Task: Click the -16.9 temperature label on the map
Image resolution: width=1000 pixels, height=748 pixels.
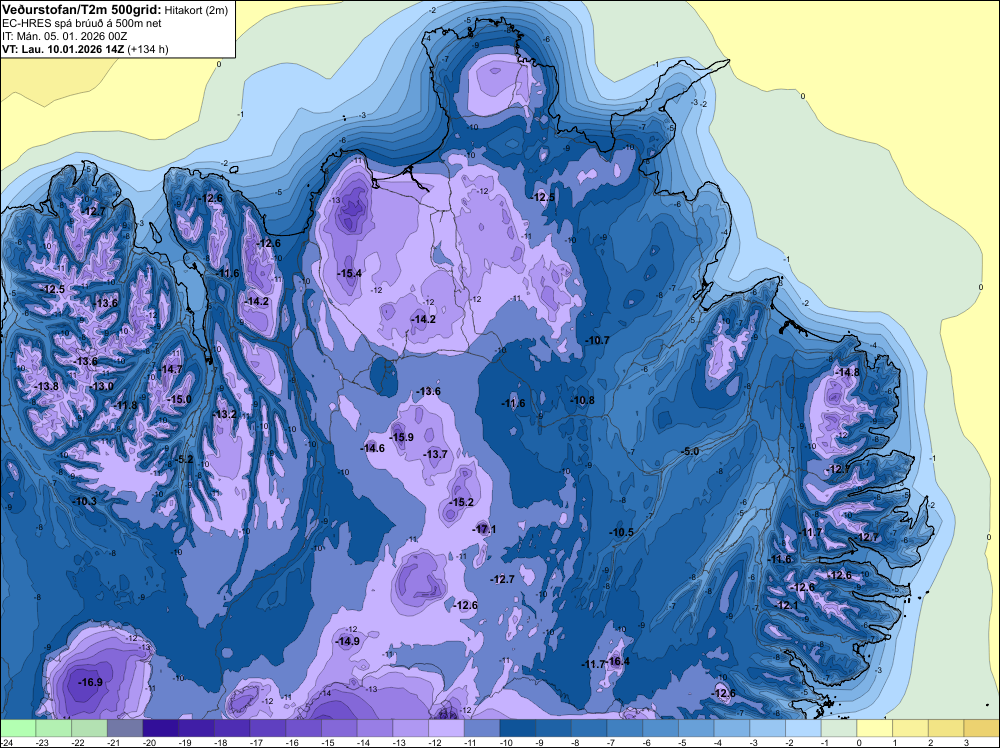Action: click(90, 682)
